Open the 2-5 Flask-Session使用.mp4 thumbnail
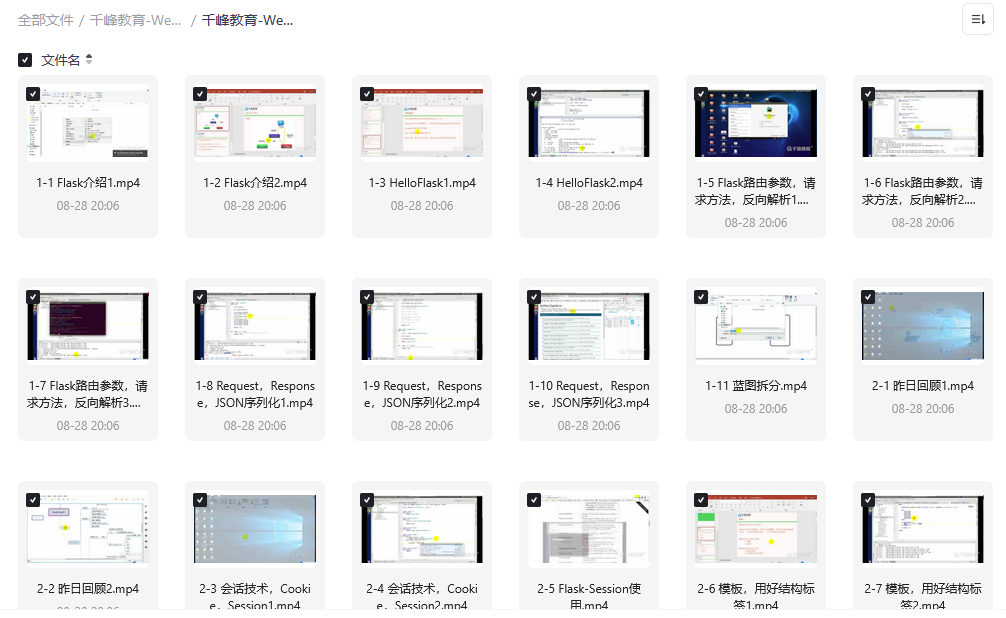The height and width of the screenshot is (618, 1006). pos(589,528)
